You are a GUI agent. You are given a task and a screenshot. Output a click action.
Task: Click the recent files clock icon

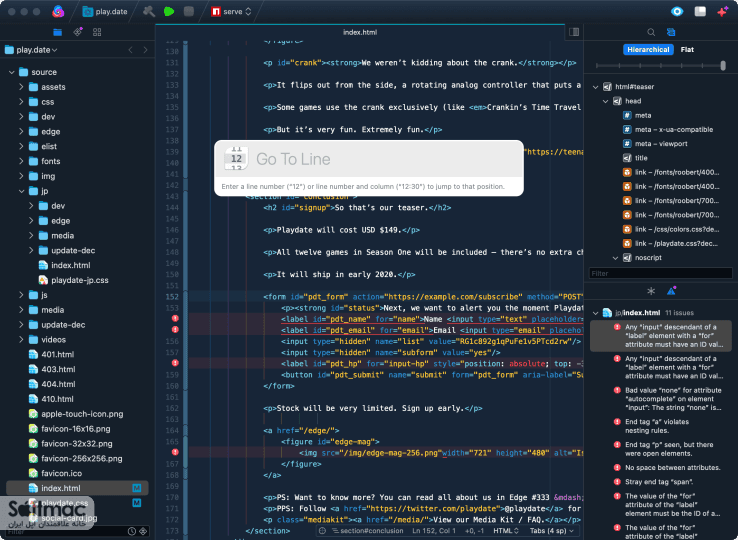pos(132,532)
